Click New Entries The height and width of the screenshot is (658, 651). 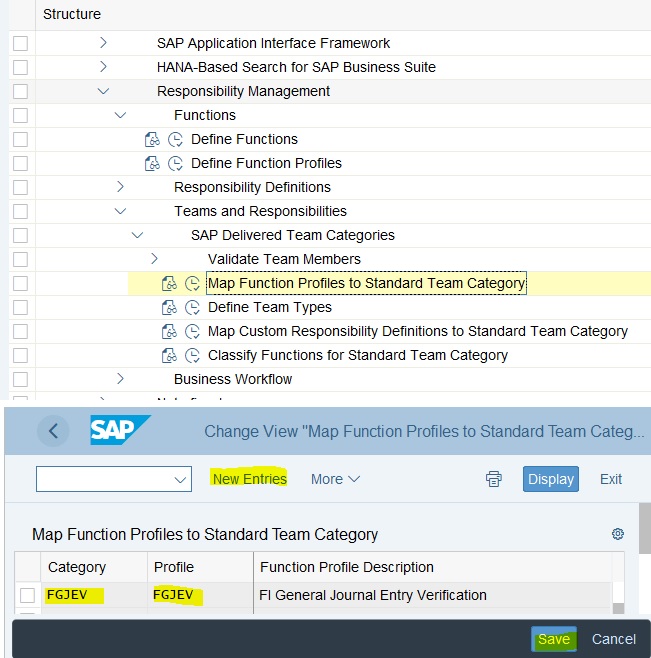[249, 479]
